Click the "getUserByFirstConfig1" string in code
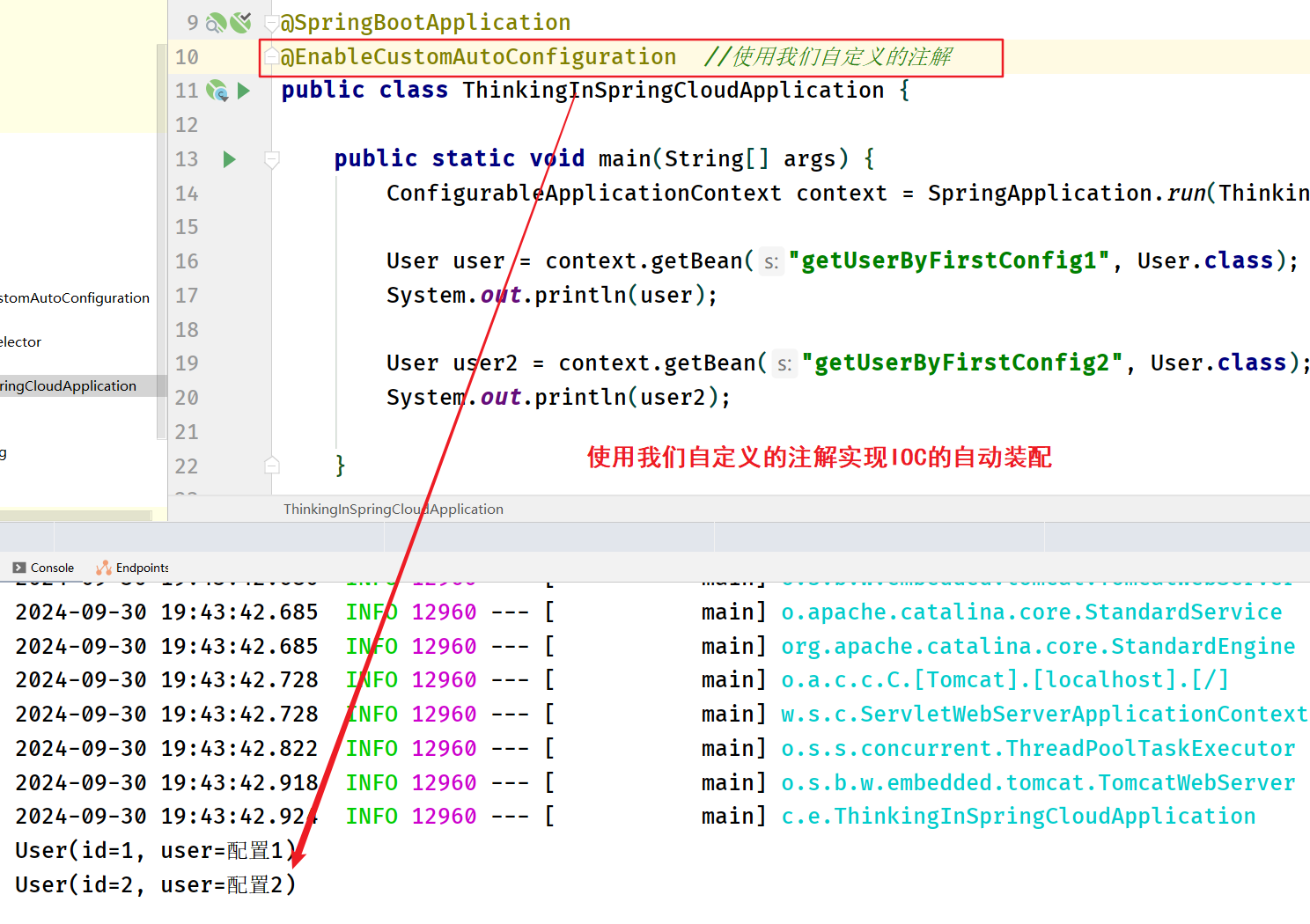The image size is (1310, 924). click(x=949, y=261)
